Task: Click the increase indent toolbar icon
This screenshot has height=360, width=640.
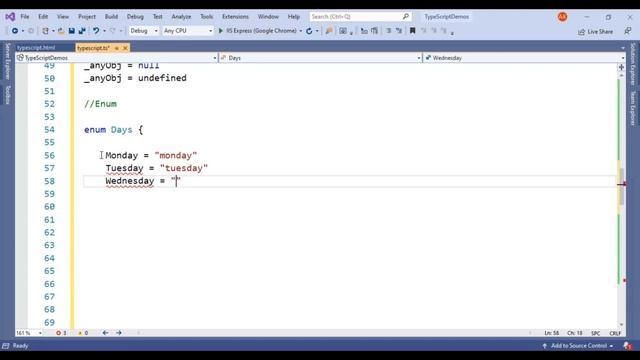Action: pyautogui.click(x=374, y=31)
